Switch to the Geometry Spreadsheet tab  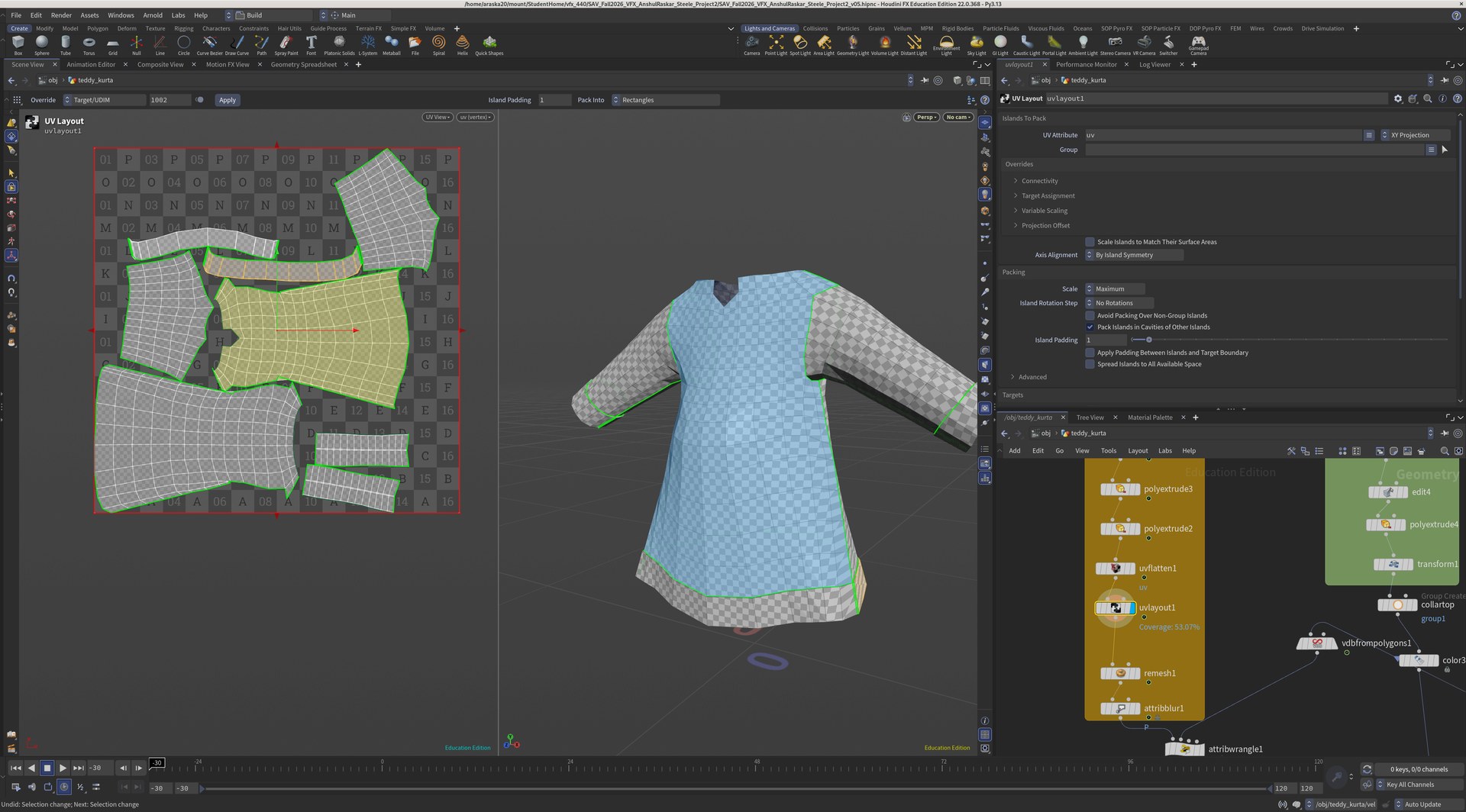[303, 65]
